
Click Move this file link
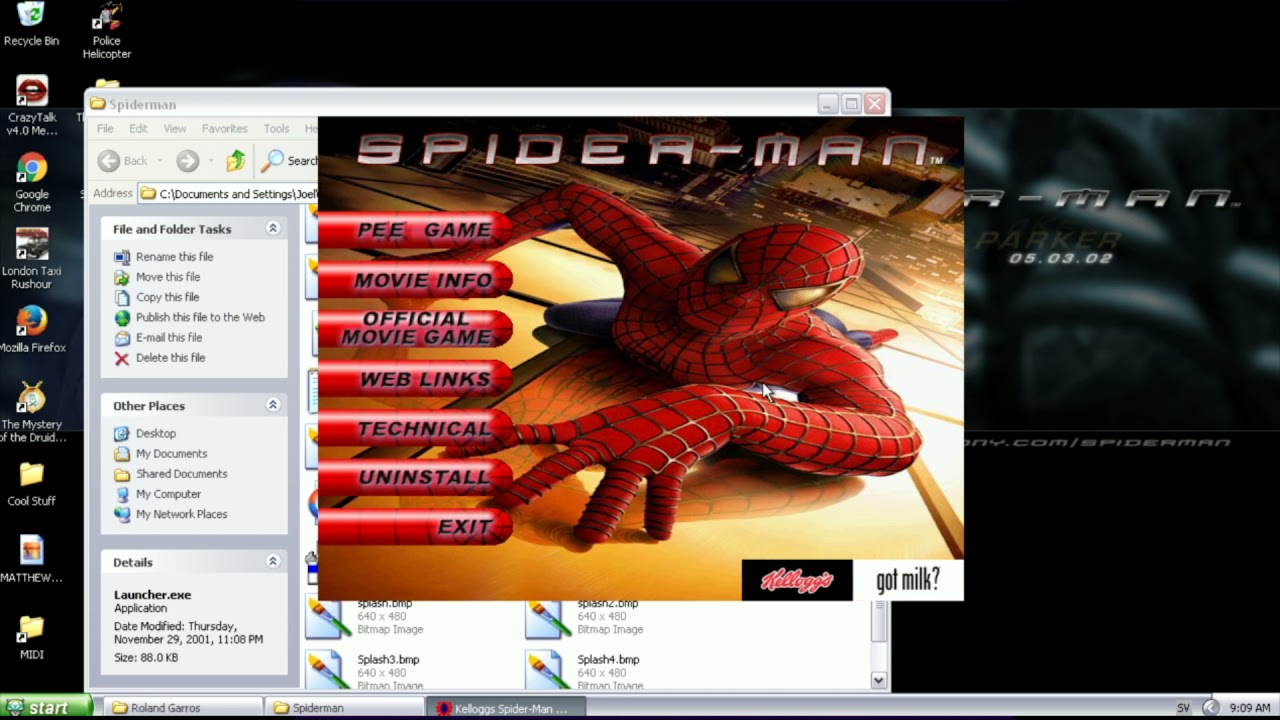coord(168,277)
